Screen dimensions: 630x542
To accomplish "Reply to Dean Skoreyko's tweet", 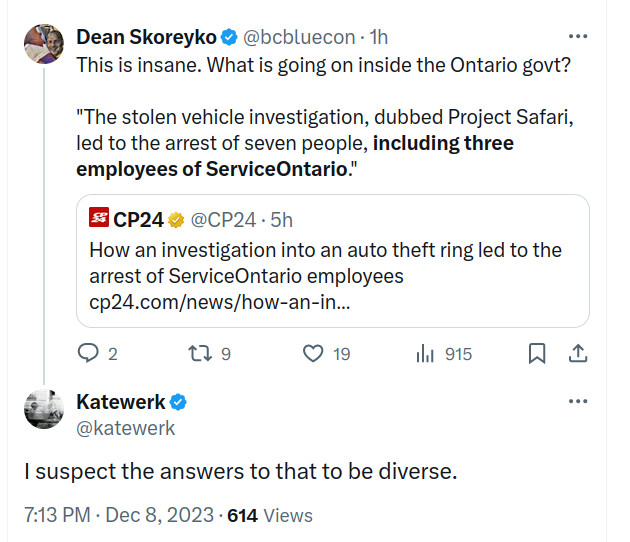I will point(89,353).
